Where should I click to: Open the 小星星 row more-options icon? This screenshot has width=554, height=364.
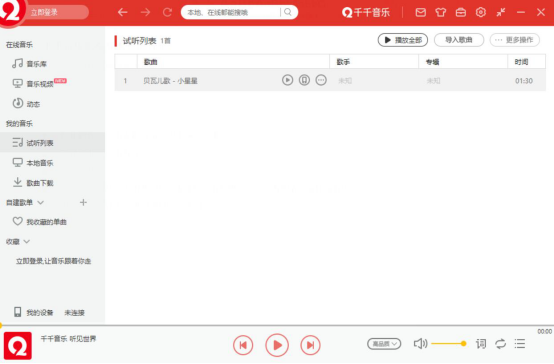(321, 80)
